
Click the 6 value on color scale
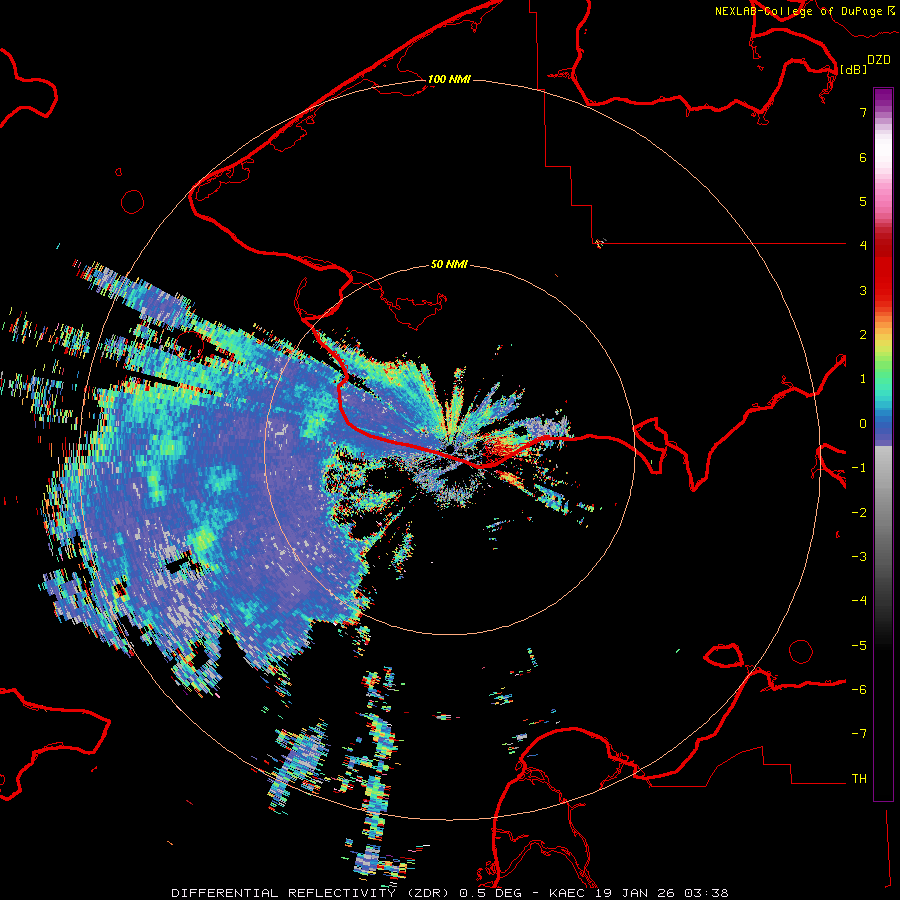[863, 157]
